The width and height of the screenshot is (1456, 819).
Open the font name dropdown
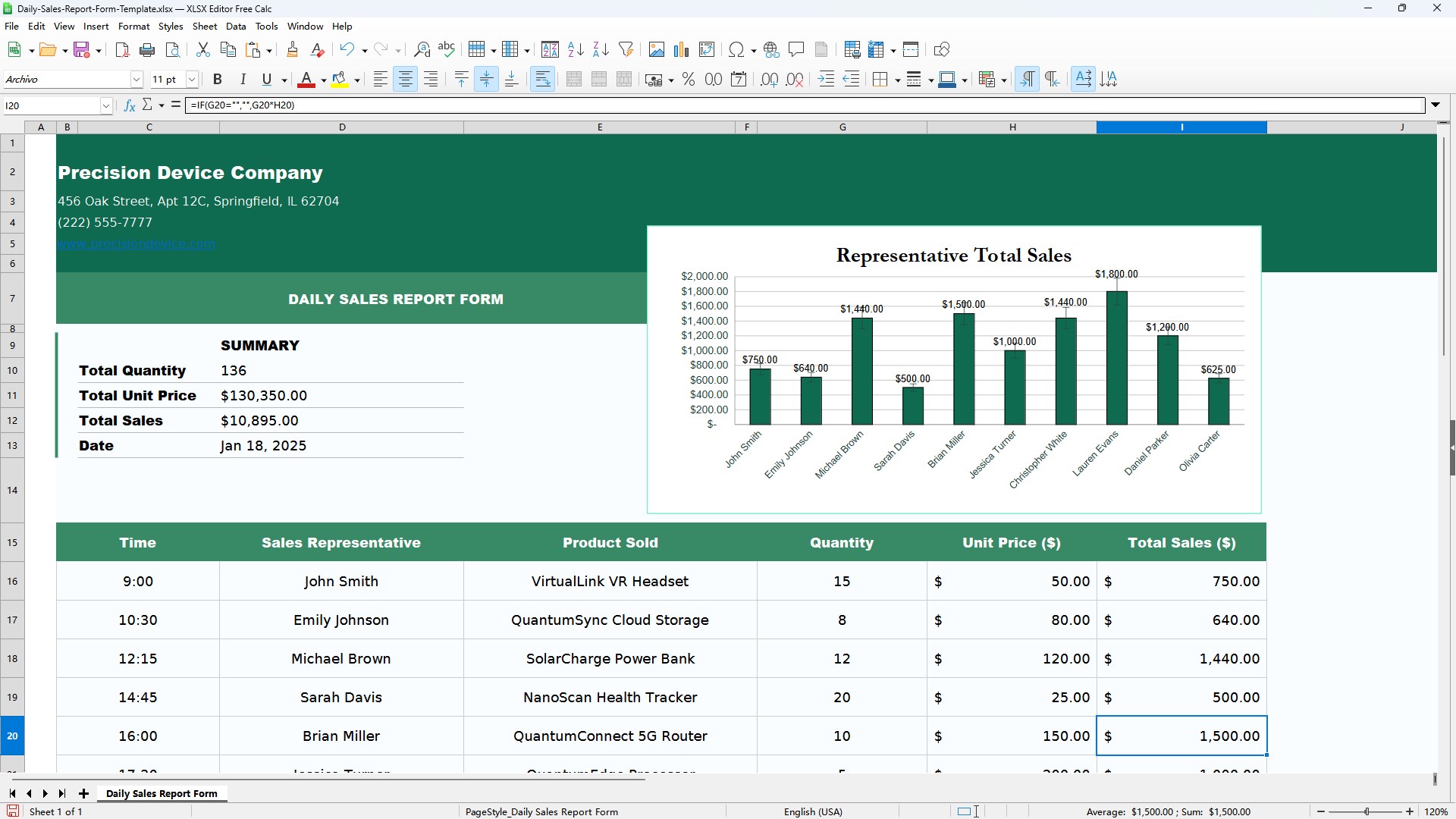click(136, 80)
